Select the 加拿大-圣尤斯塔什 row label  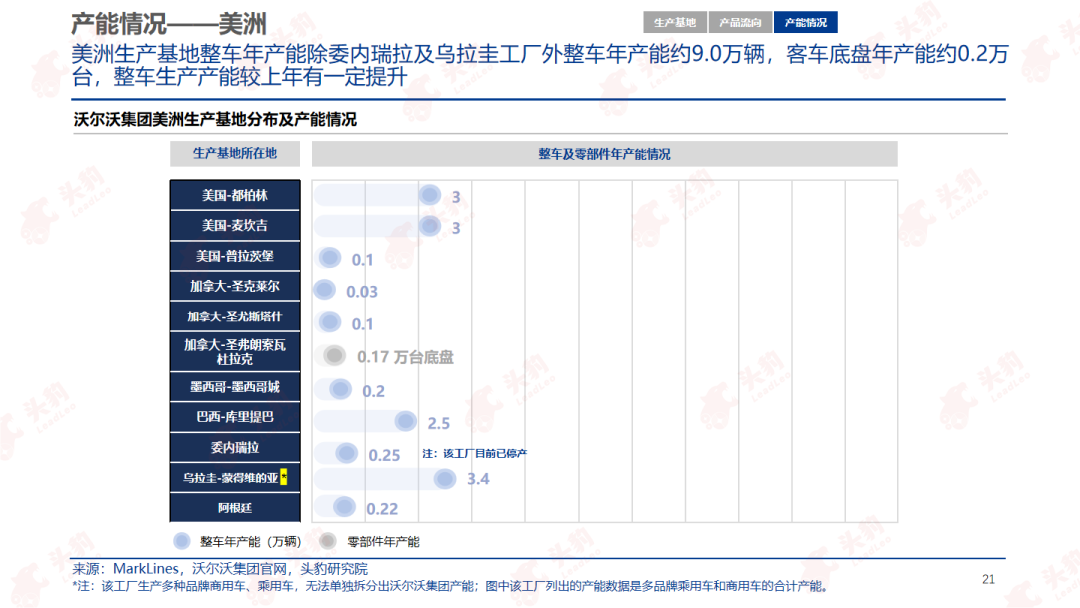(235, 317)
